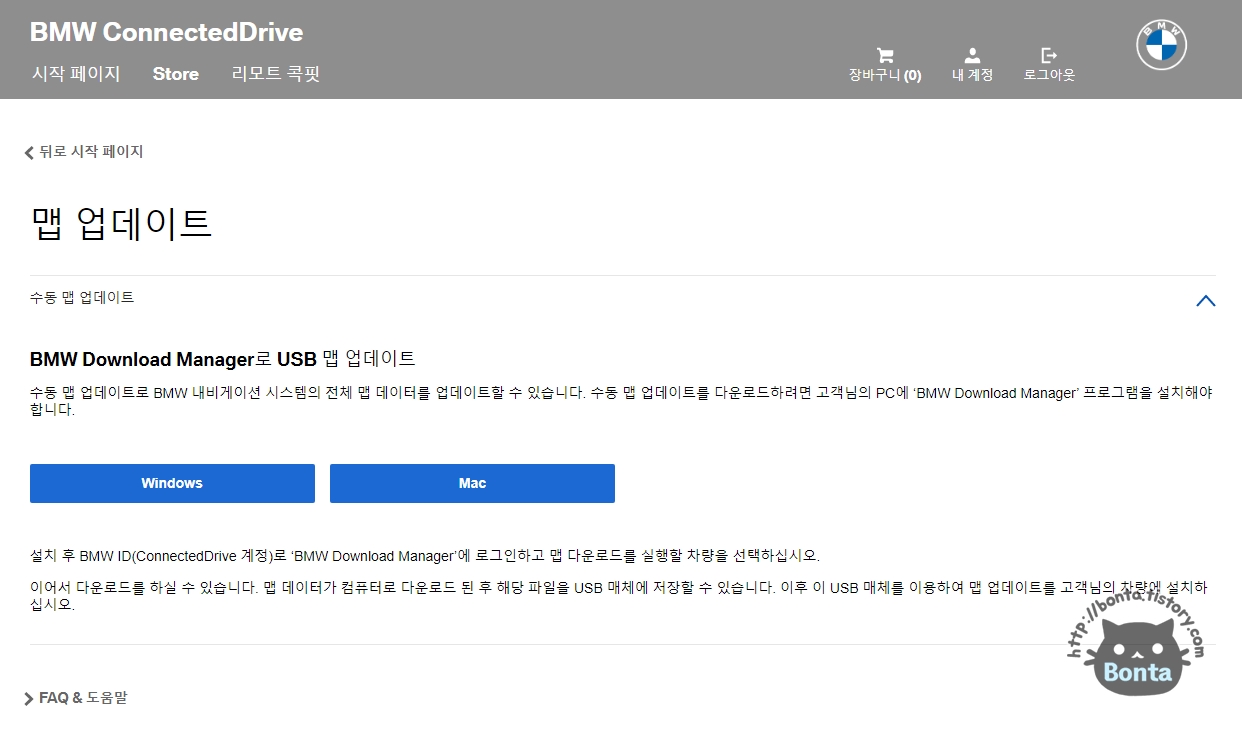Screen dimensions: 1242x754
Task: Click the 로그아웃 logout icon
Action: click(1049, 55)
